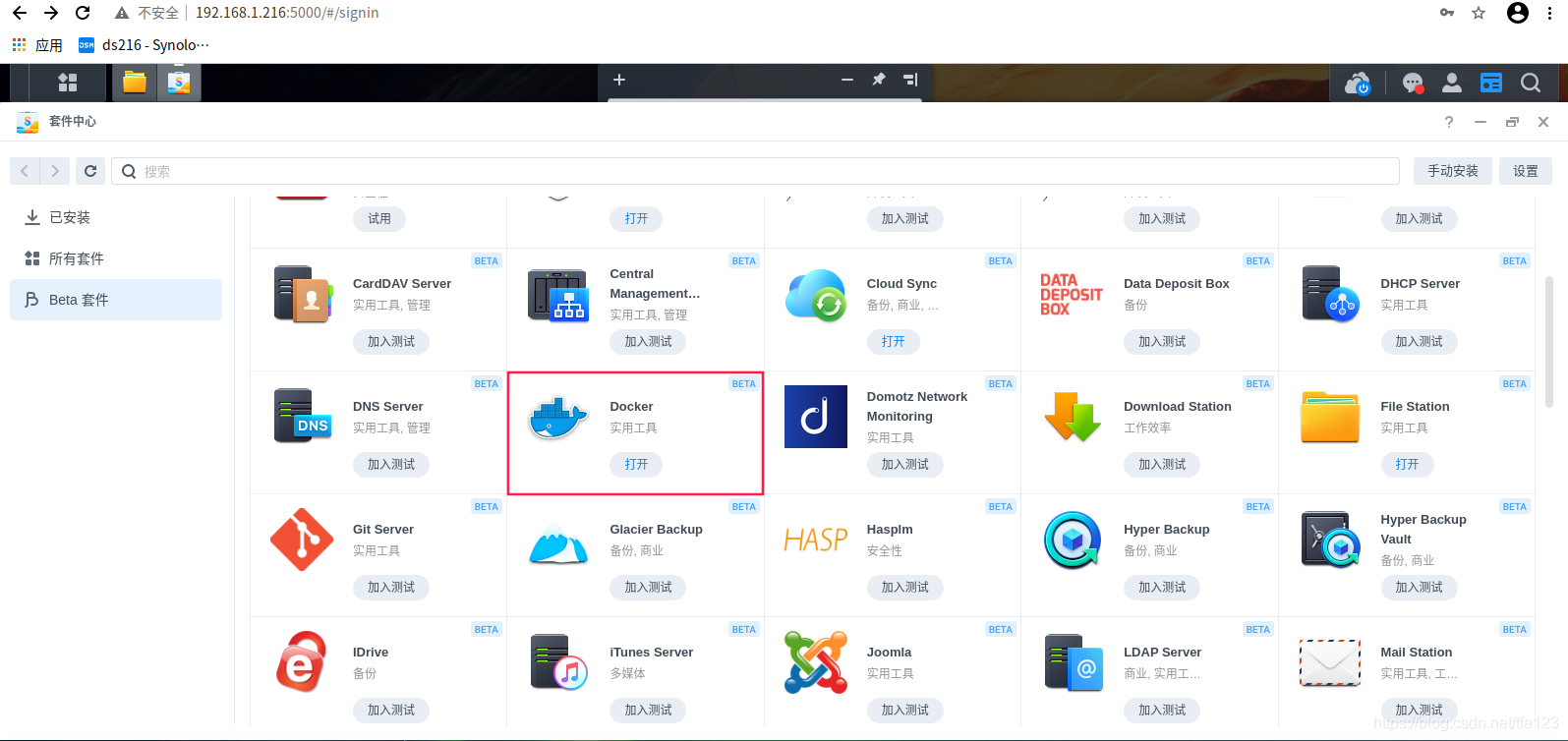Click 打开 button under Docker
The width and height of the screenshot is (1568, 741).
[x=636, y=464]
